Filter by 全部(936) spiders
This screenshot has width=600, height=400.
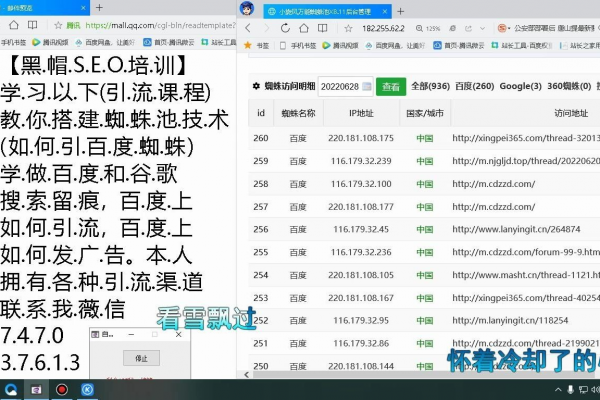(x=430, y=86)
